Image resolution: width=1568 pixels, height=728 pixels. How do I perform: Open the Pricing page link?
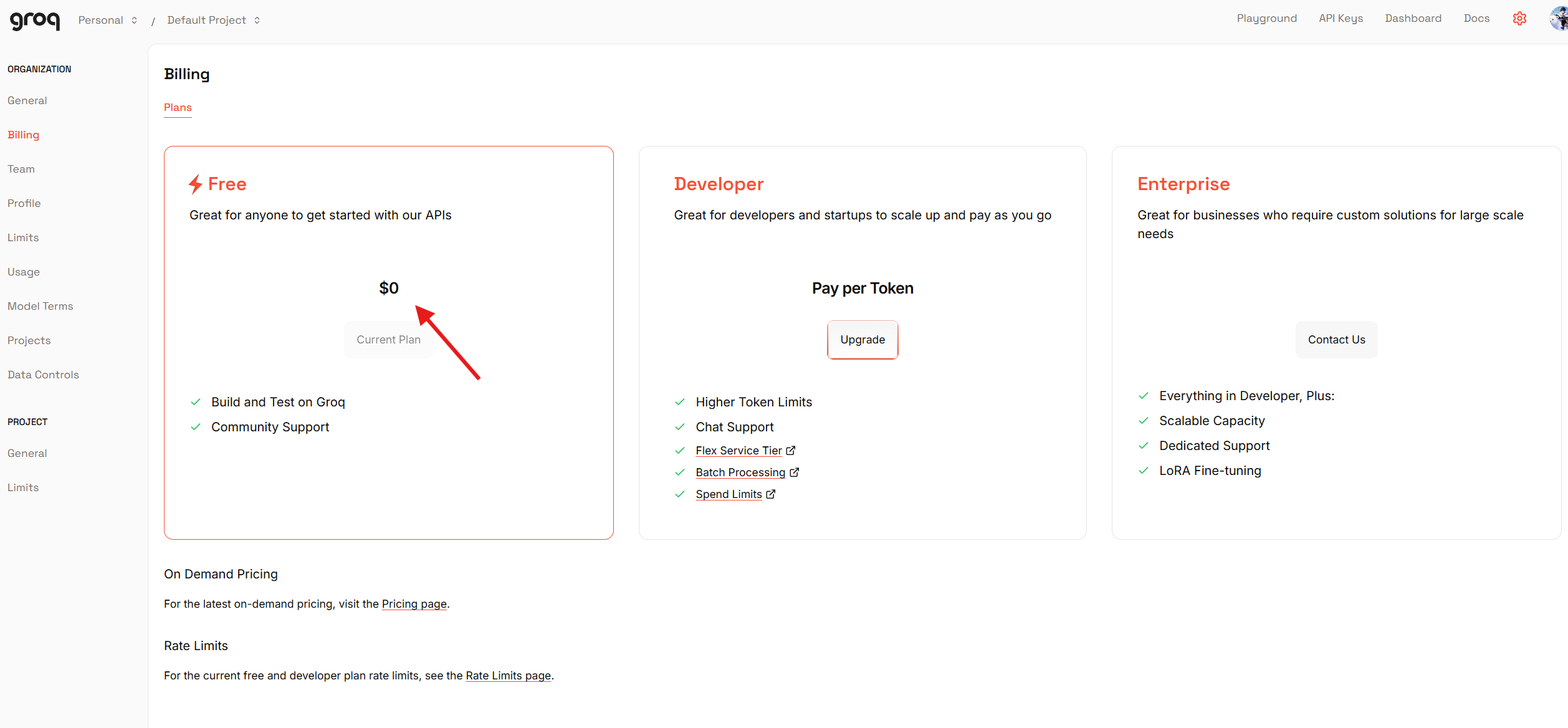point(414,604)
